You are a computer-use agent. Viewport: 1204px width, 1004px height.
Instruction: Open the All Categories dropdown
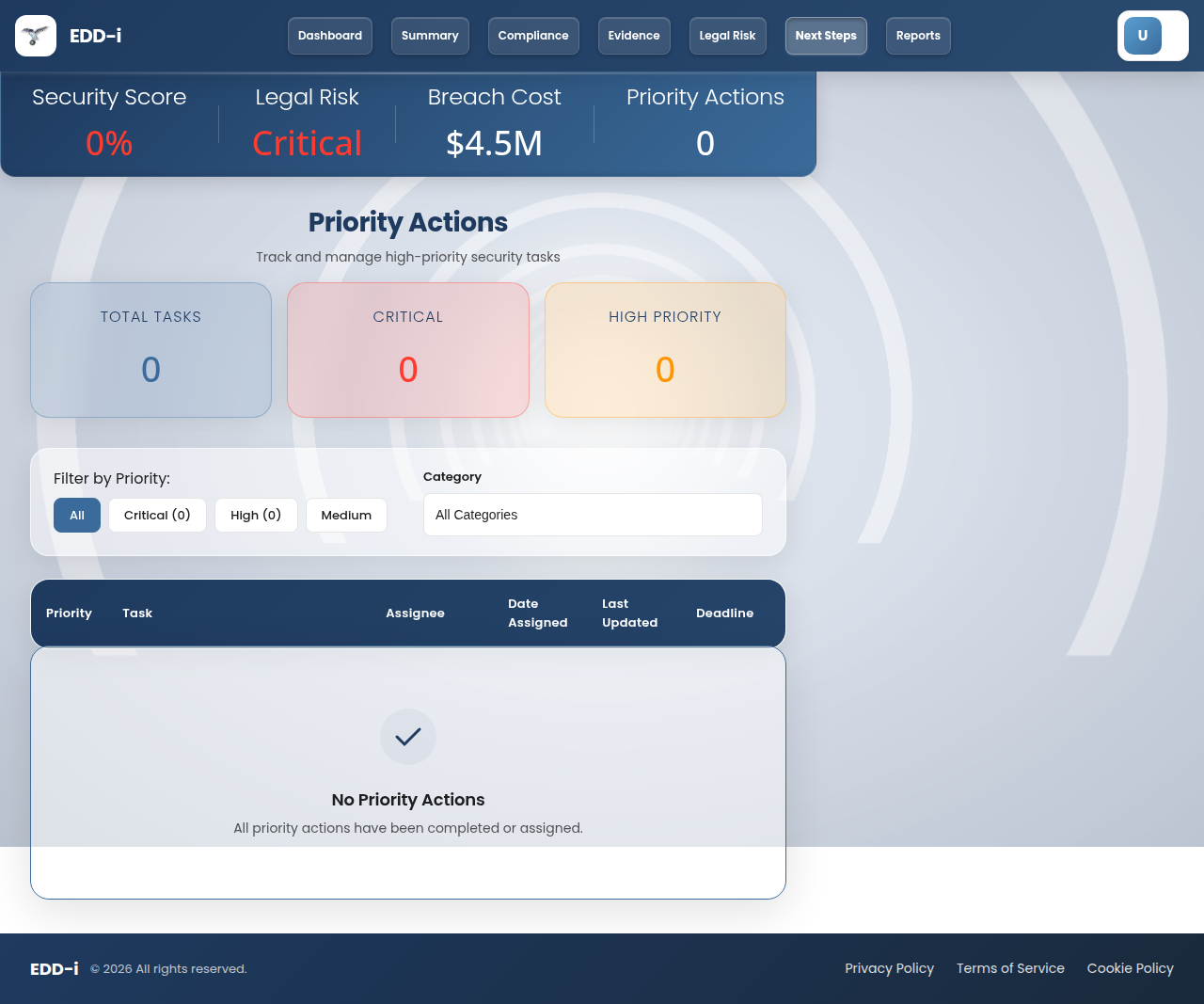click(593, 515)
